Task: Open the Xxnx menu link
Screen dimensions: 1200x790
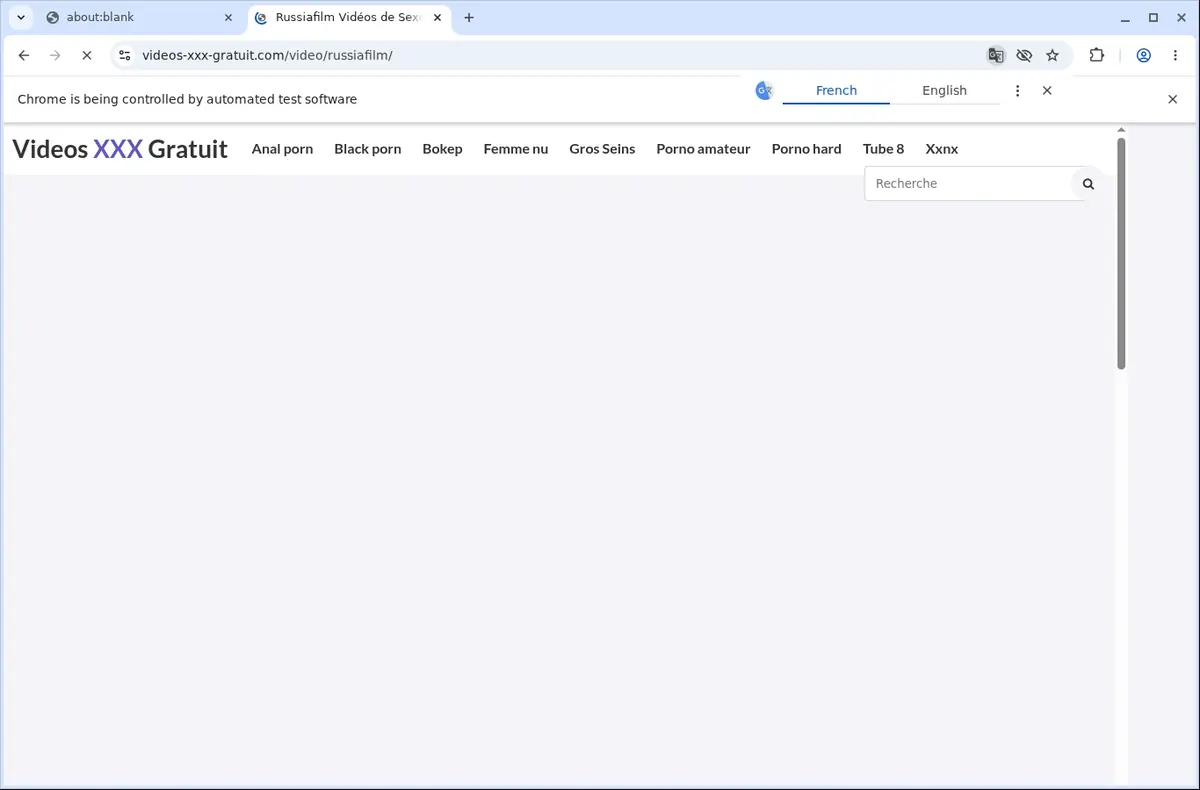Action: coord(942,149)
